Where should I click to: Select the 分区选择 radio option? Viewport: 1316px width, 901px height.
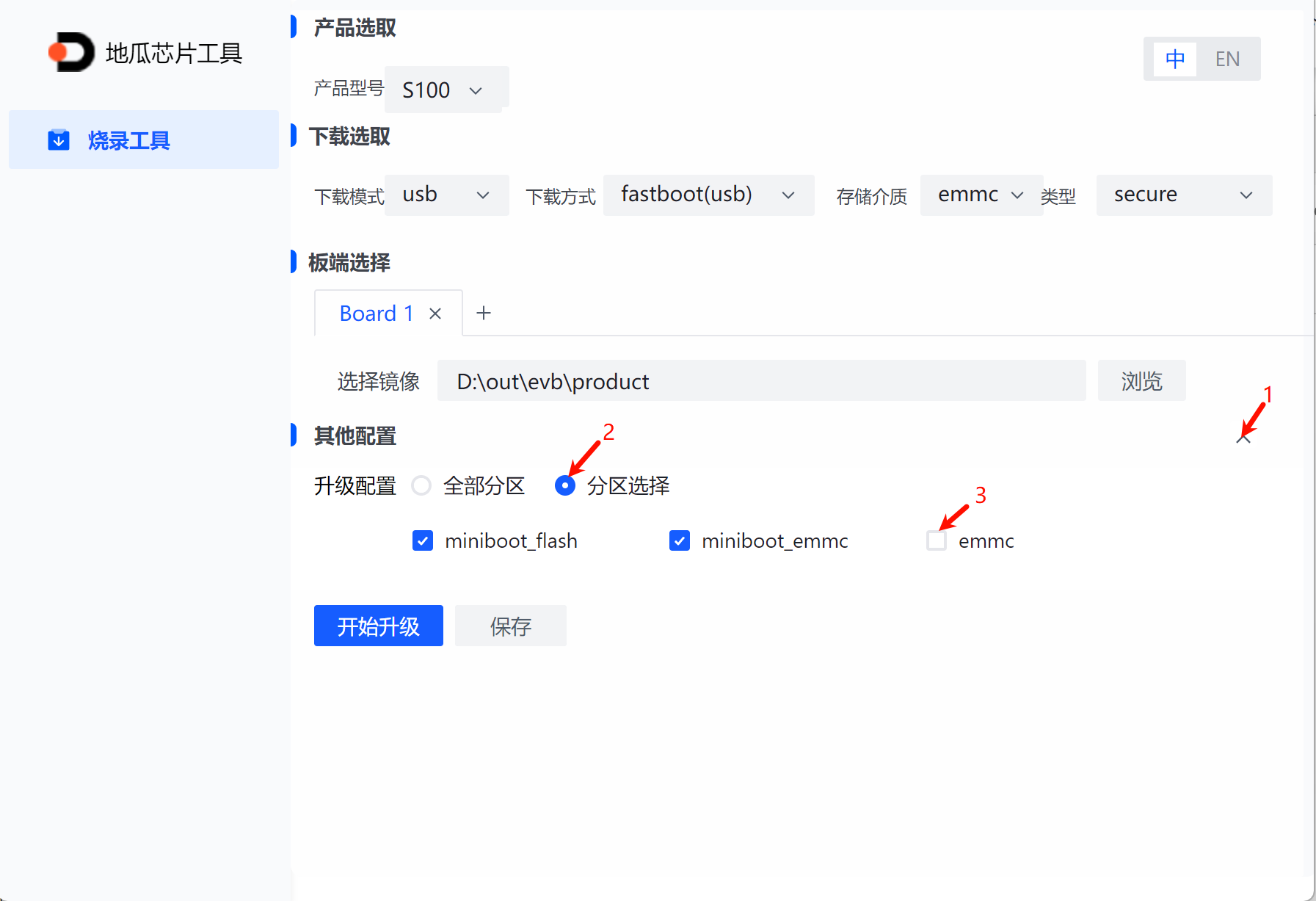pos(565,485)
